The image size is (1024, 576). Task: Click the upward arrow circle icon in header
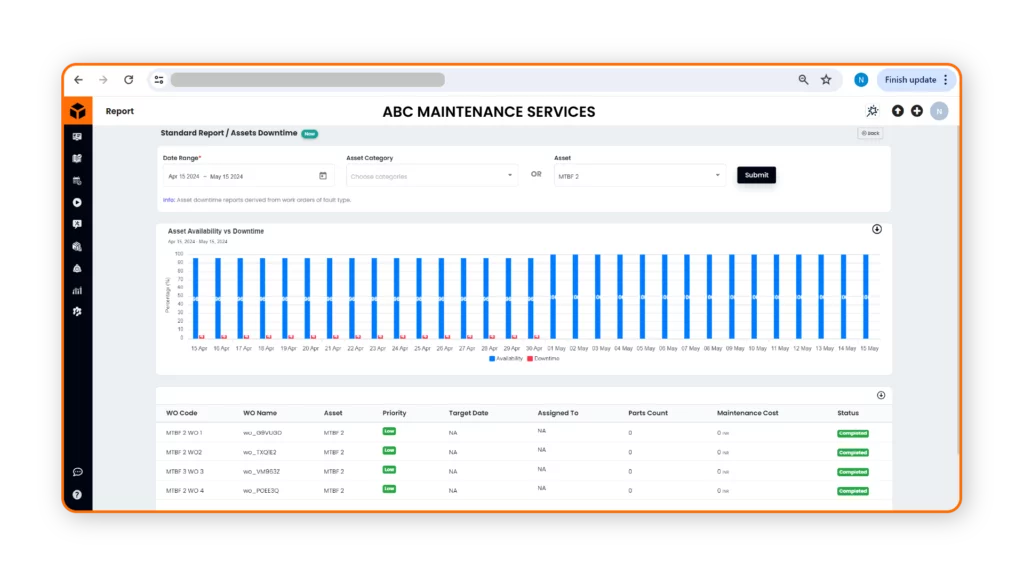point(898,111)
